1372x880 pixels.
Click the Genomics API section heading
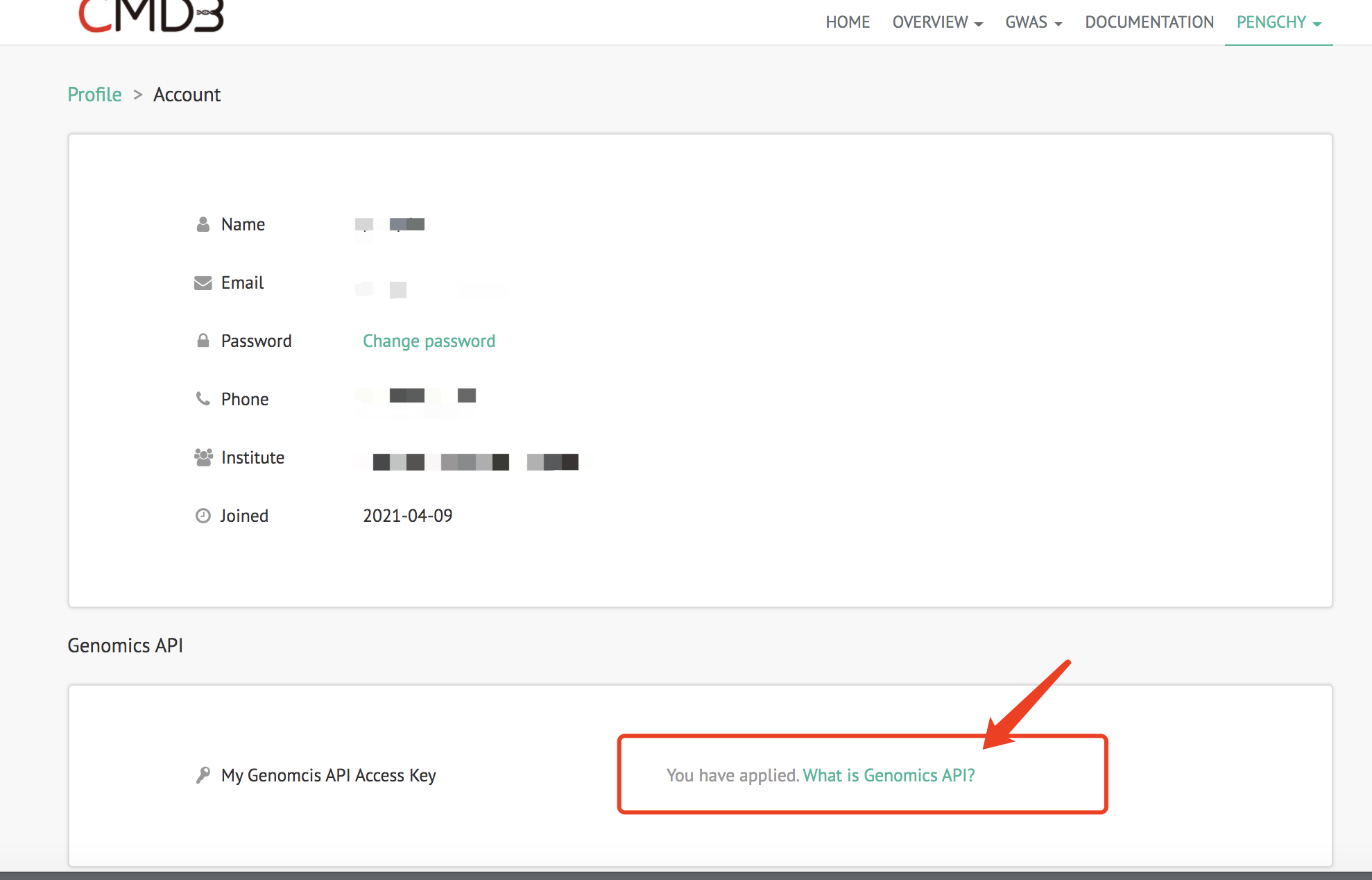click(125, 645)
